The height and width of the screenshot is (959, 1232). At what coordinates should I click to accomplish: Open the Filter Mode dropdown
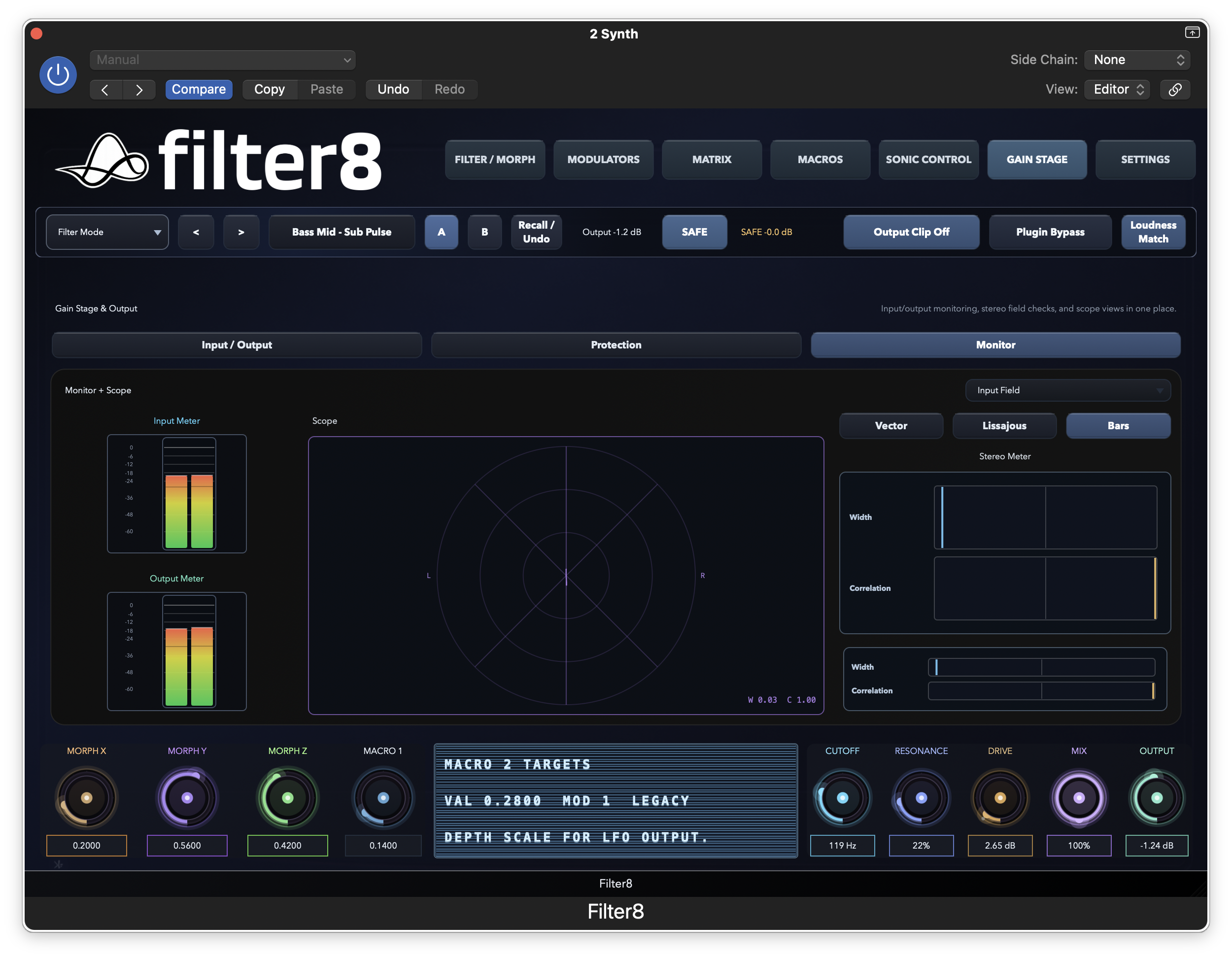click(107, 232)
